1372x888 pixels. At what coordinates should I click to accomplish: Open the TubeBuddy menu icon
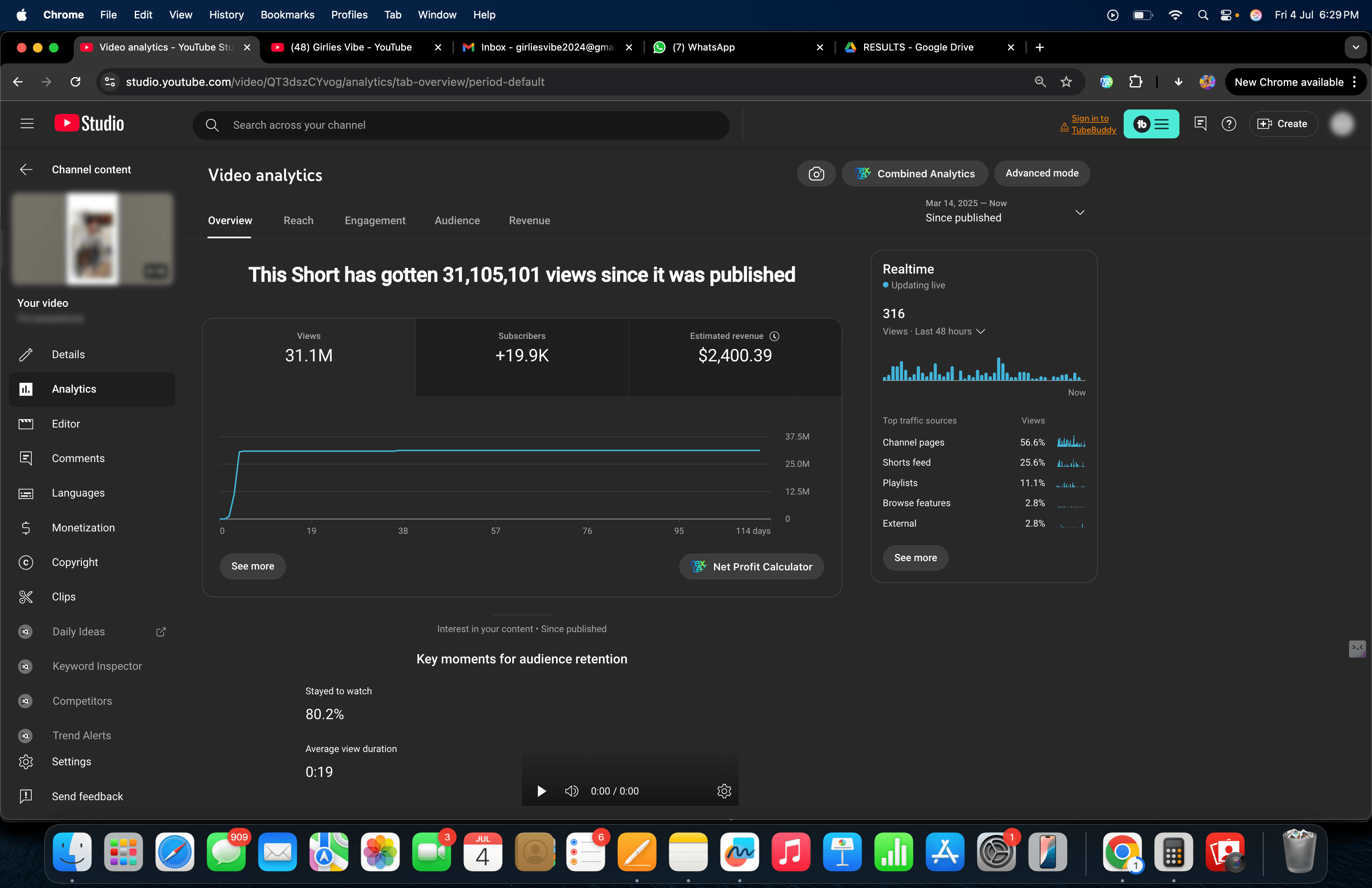tap(1151, 124)
